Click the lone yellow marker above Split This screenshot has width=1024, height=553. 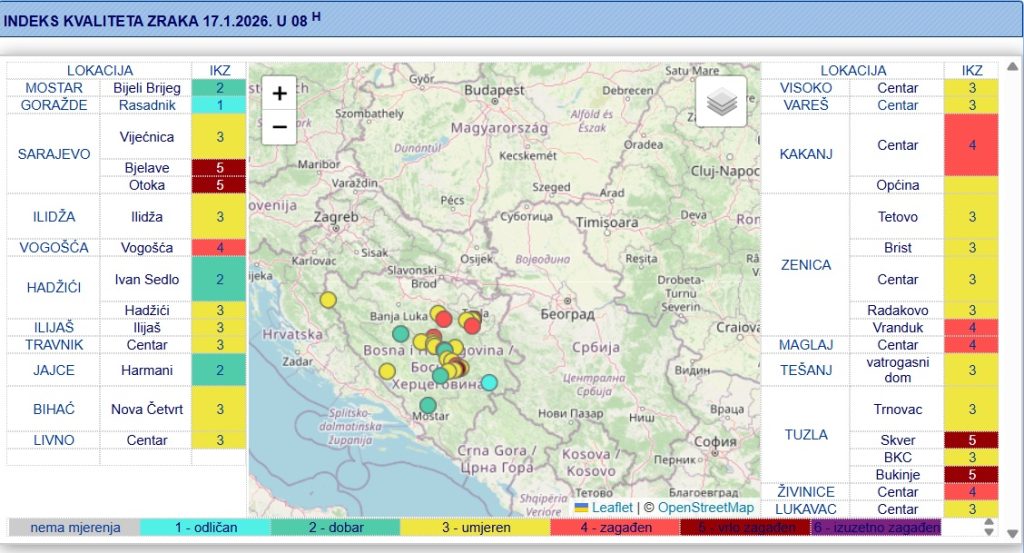click(x=387, y=371)
